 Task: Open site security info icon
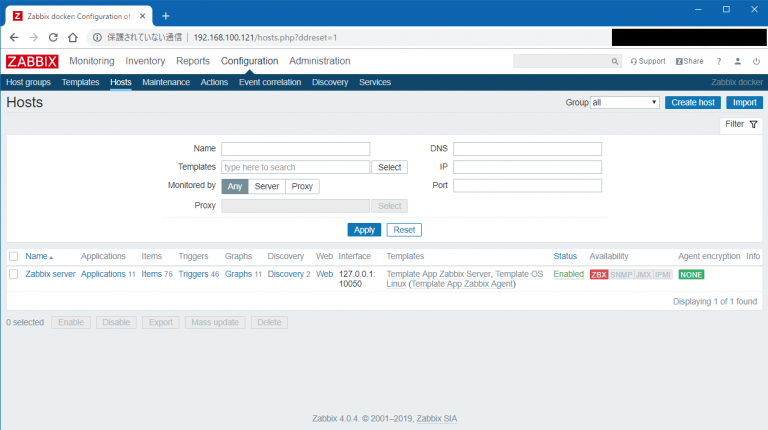click(x=97, y=37)
